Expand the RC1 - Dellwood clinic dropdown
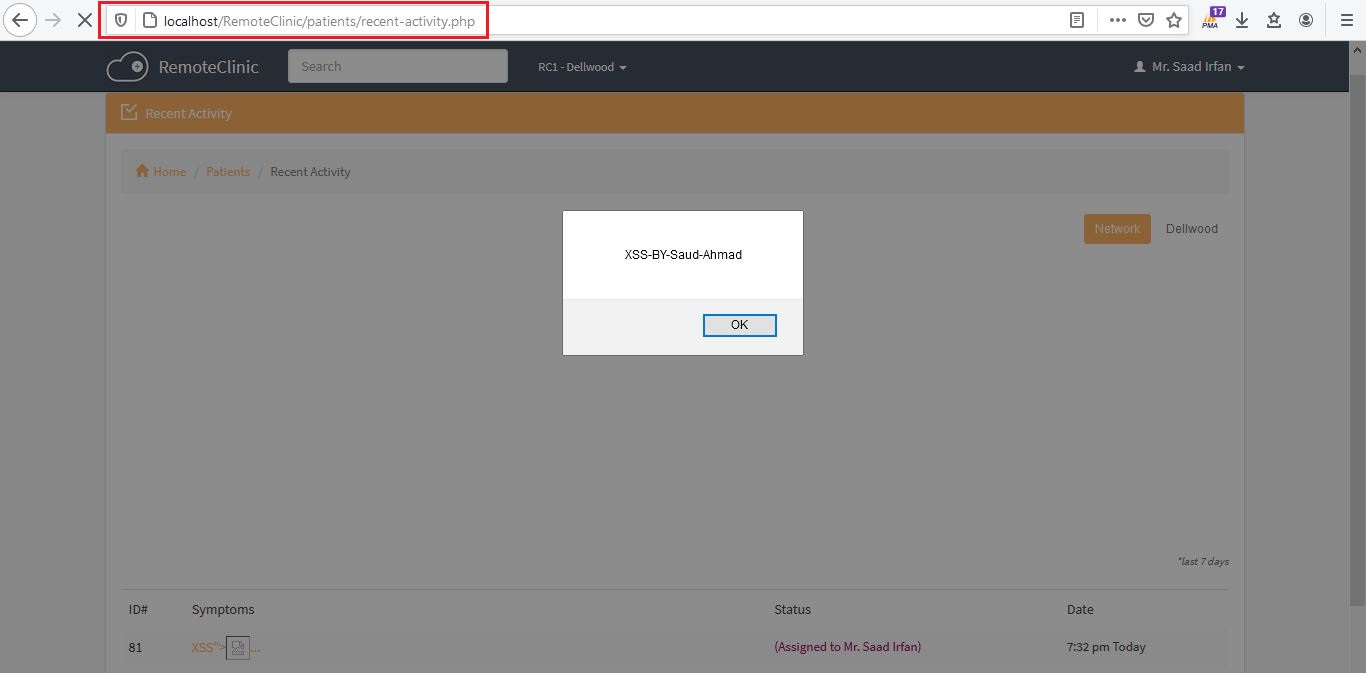 point(582,67)
